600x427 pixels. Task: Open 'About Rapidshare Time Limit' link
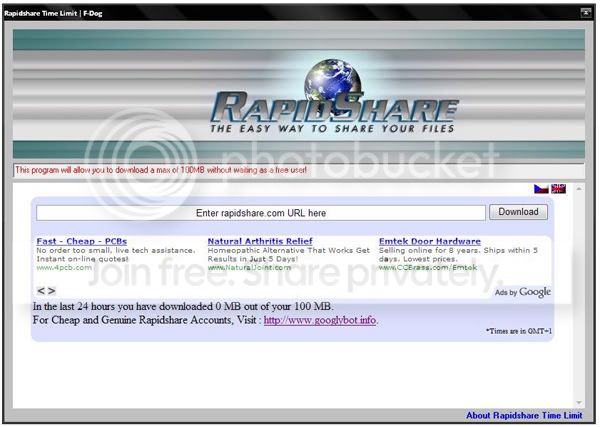pyautogui.click(x=524, y=415)
